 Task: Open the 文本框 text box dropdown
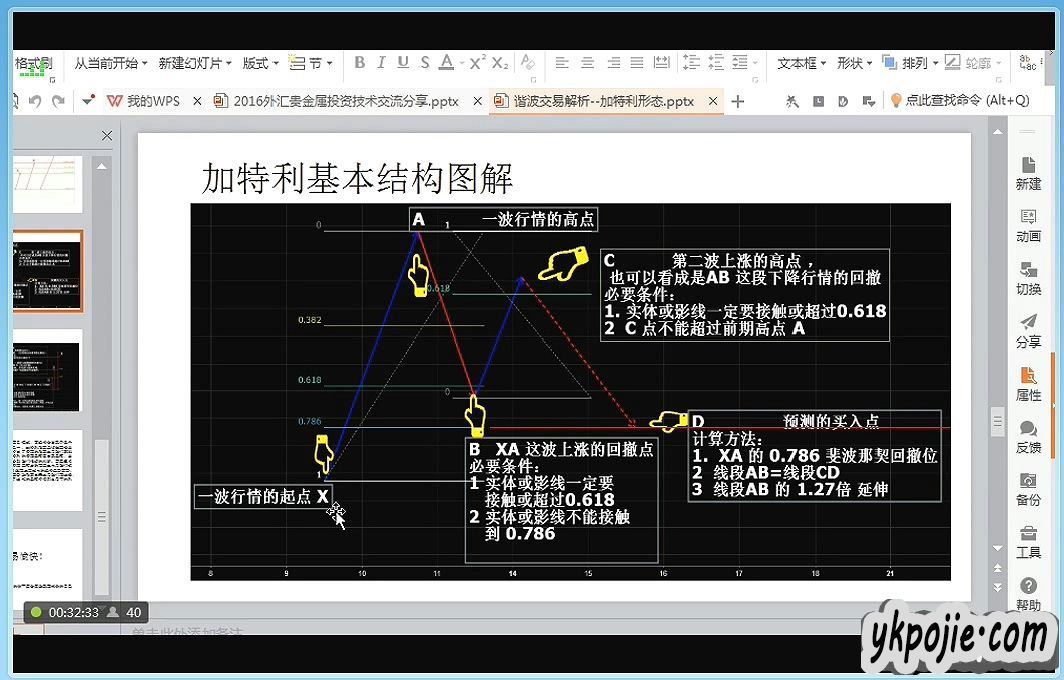tap(801, 63)
